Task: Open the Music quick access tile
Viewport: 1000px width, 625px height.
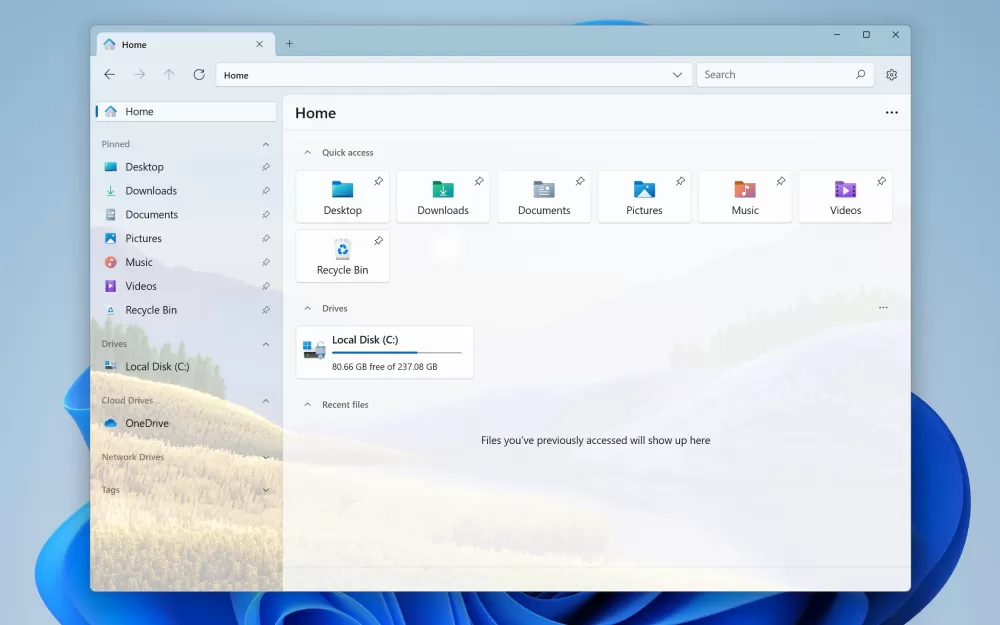Action: pyautogui.click(x=745, y=196)
